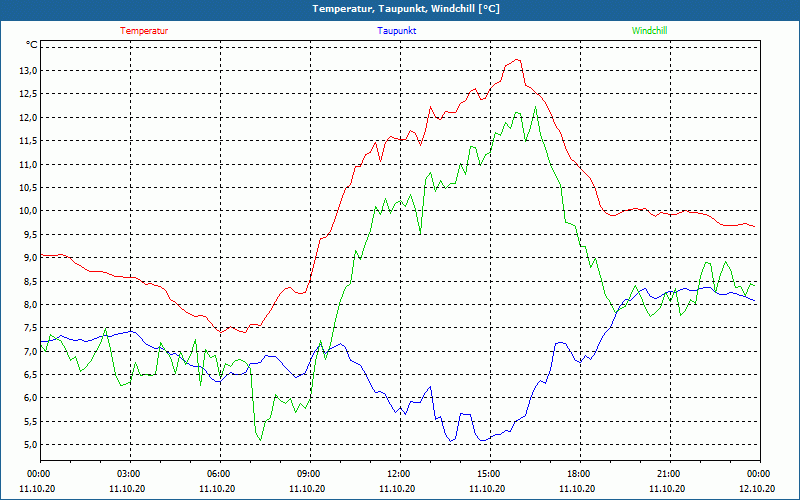Click the 15:00 time label on x-axis

pos(490,474)
